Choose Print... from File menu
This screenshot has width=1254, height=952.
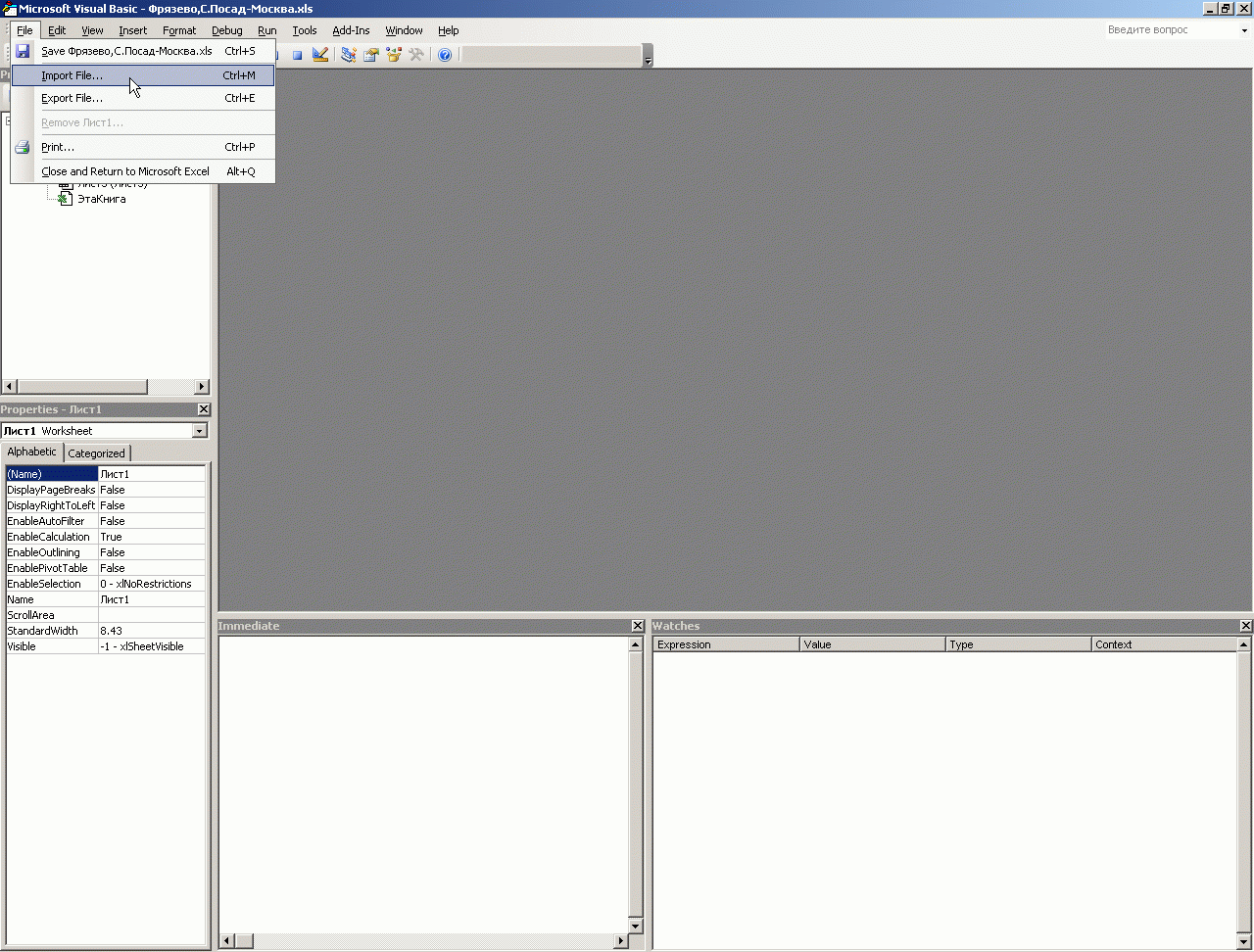[x=143, y=147]
